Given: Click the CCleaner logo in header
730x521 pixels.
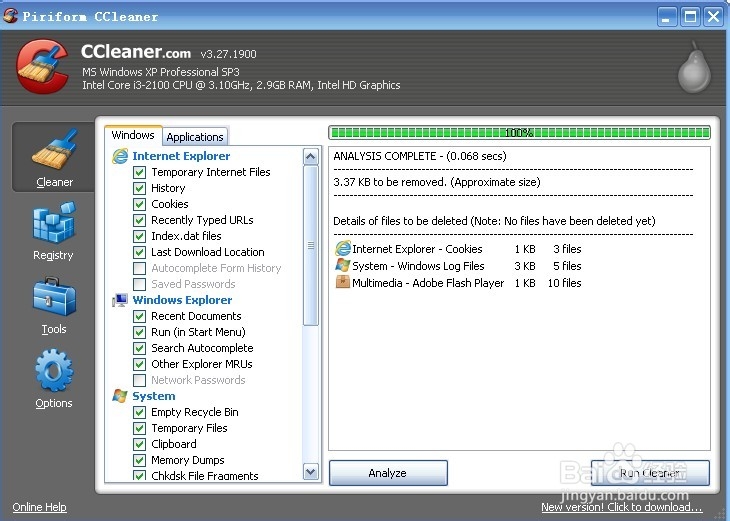Looking at the screenshot, I should [x=43, y=66].
